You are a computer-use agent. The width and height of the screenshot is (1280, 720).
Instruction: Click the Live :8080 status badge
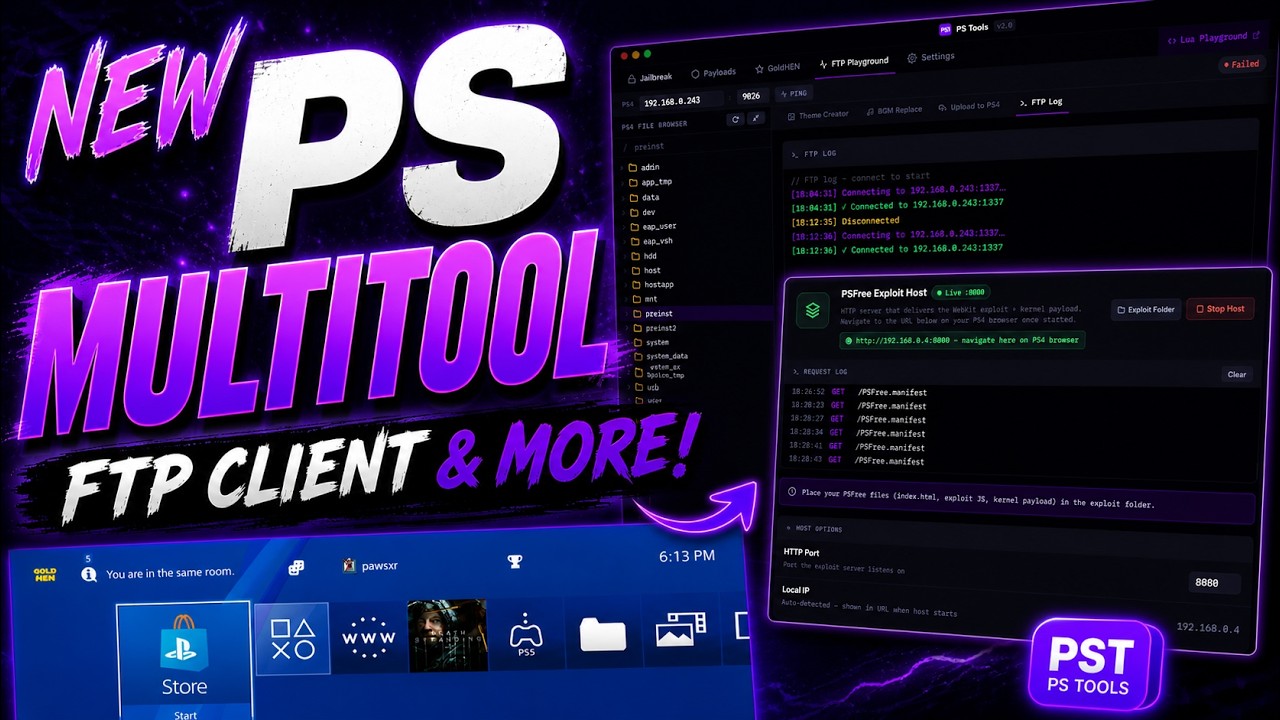(959, 293)
